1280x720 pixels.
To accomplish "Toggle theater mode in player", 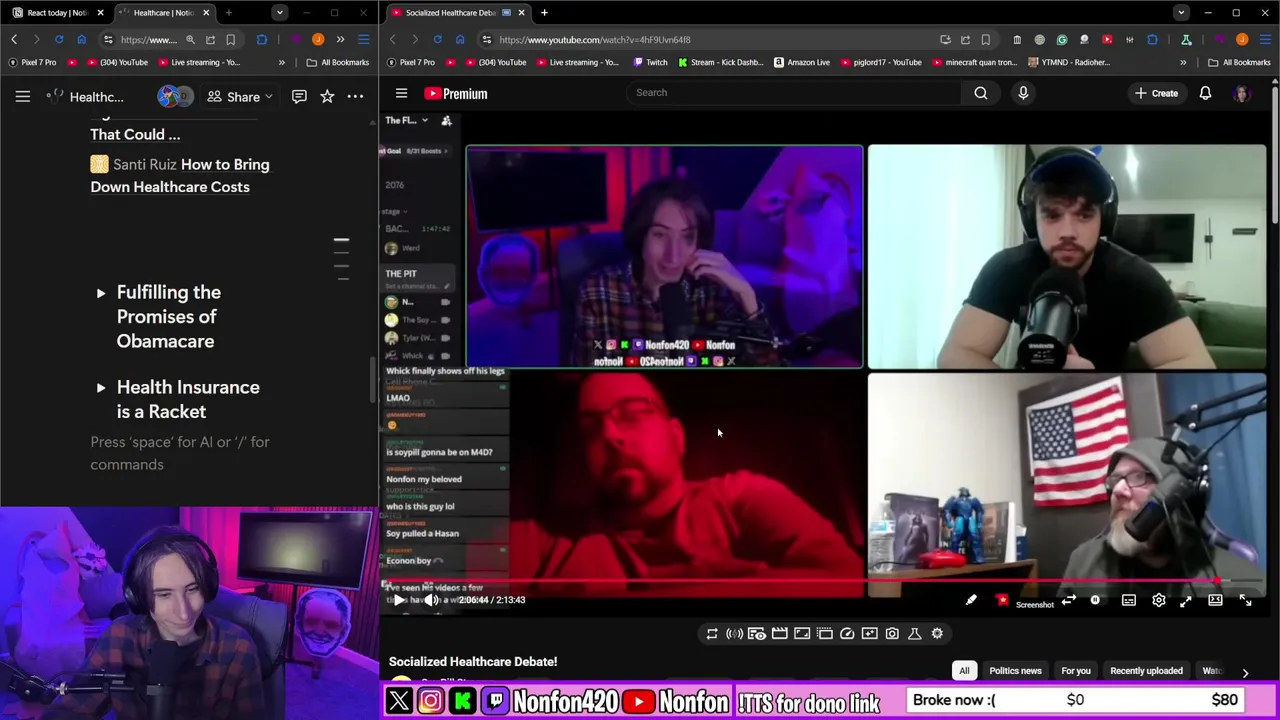I will tap(1215, 600).
